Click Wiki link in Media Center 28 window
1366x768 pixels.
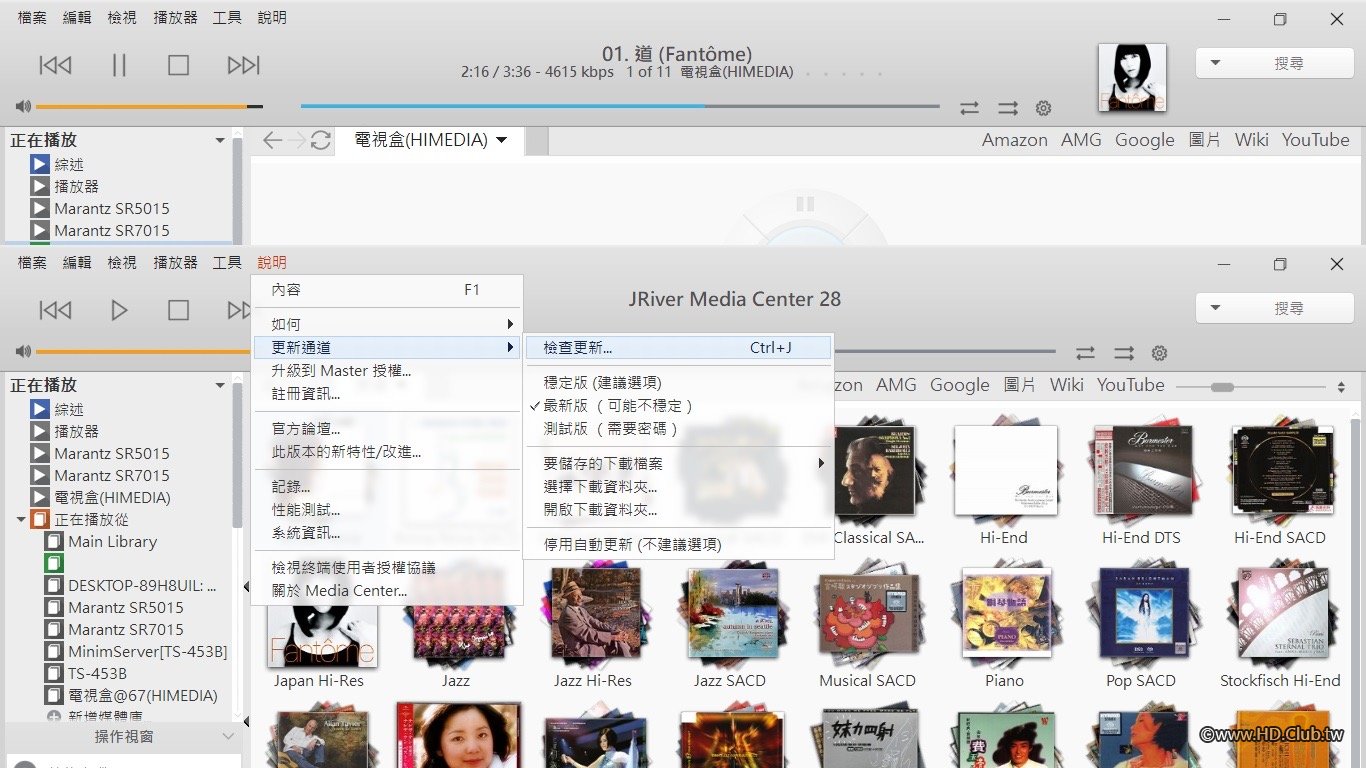[x=1066, y=385]
